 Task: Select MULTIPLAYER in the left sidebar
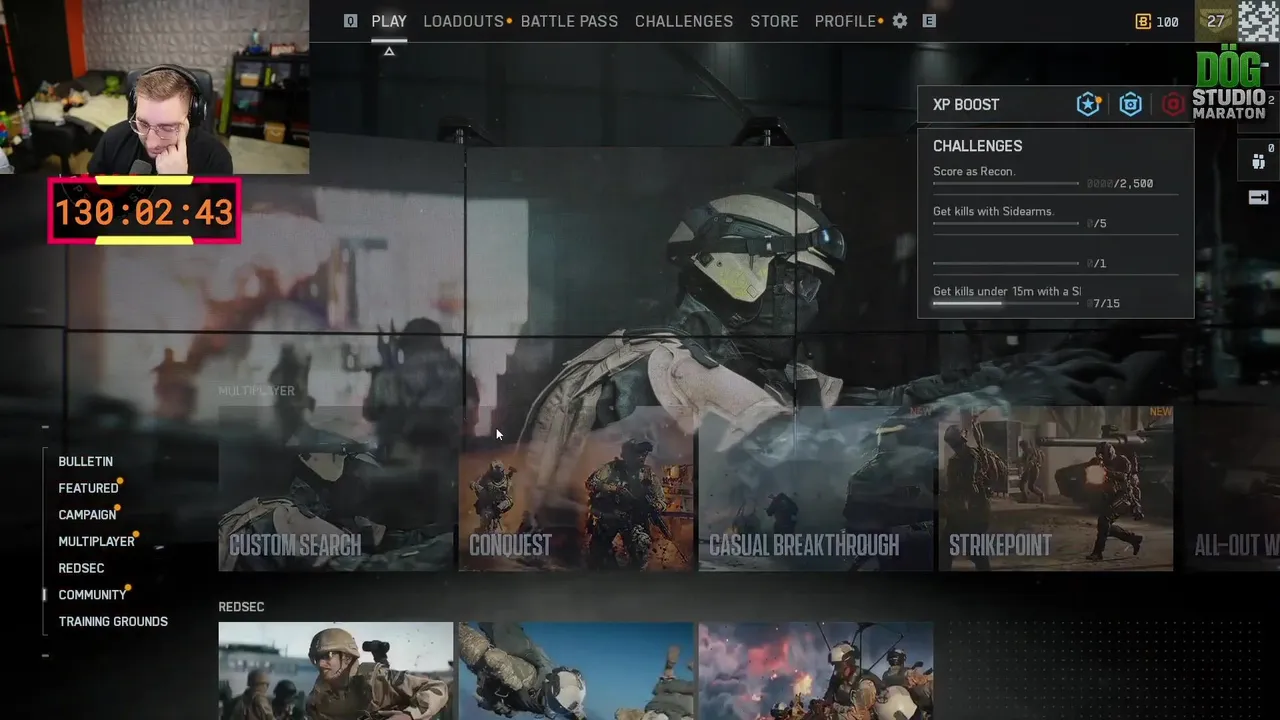(x=96, y=542)
